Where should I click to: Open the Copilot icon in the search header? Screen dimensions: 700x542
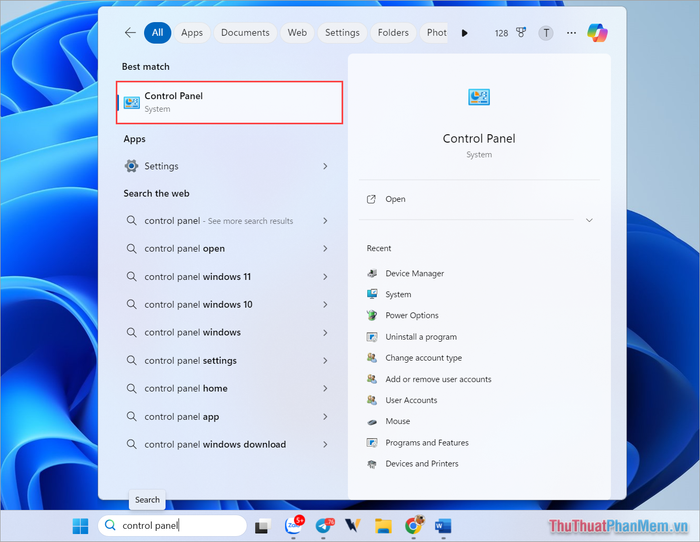(x=597, y=33)
